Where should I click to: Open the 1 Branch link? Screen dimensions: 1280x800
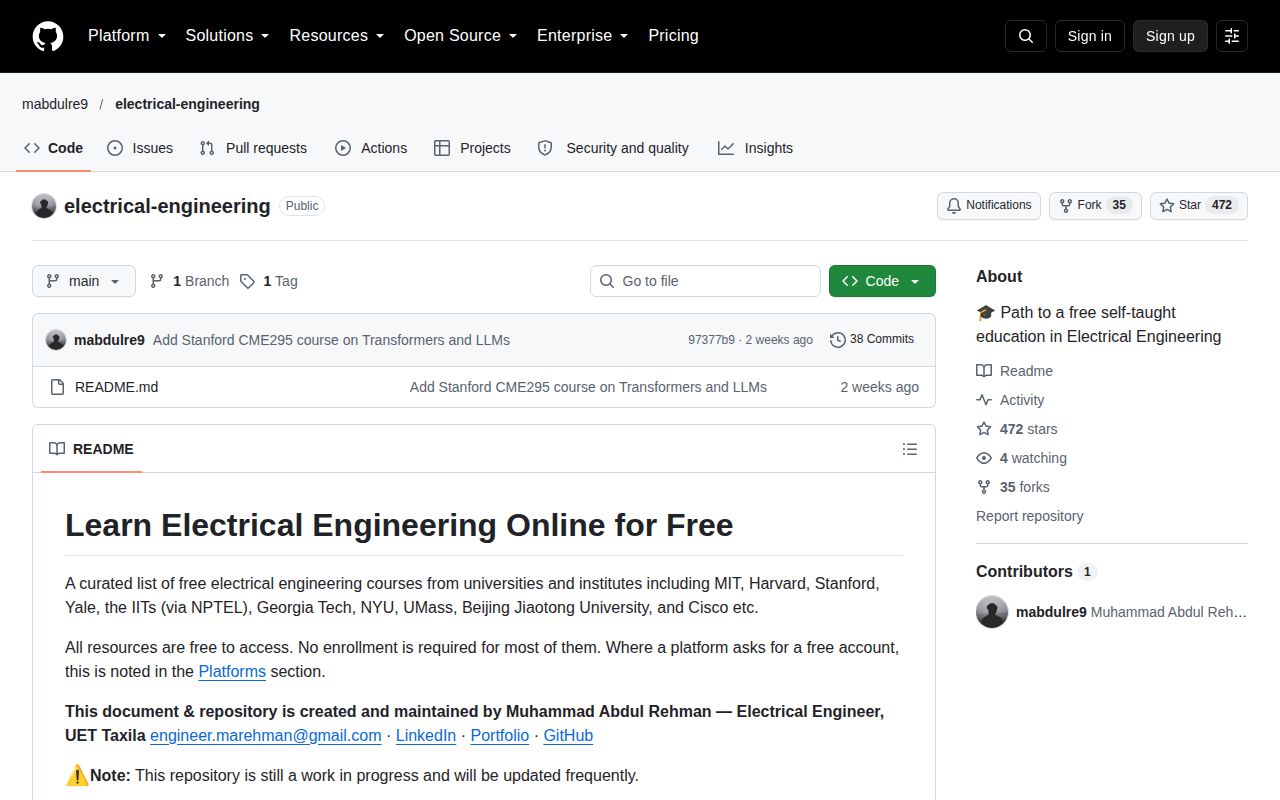[189, 281]
